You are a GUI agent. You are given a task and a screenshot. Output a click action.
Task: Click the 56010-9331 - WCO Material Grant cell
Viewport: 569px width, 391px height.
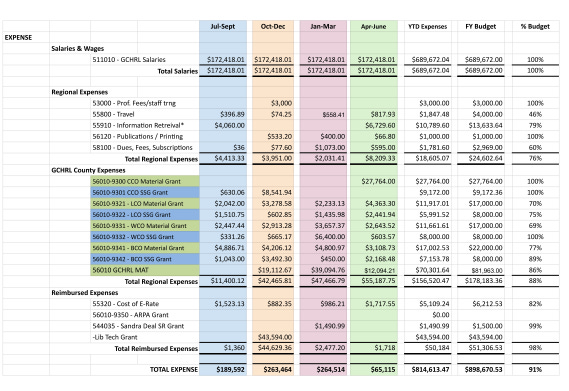[x=145, y=226]
